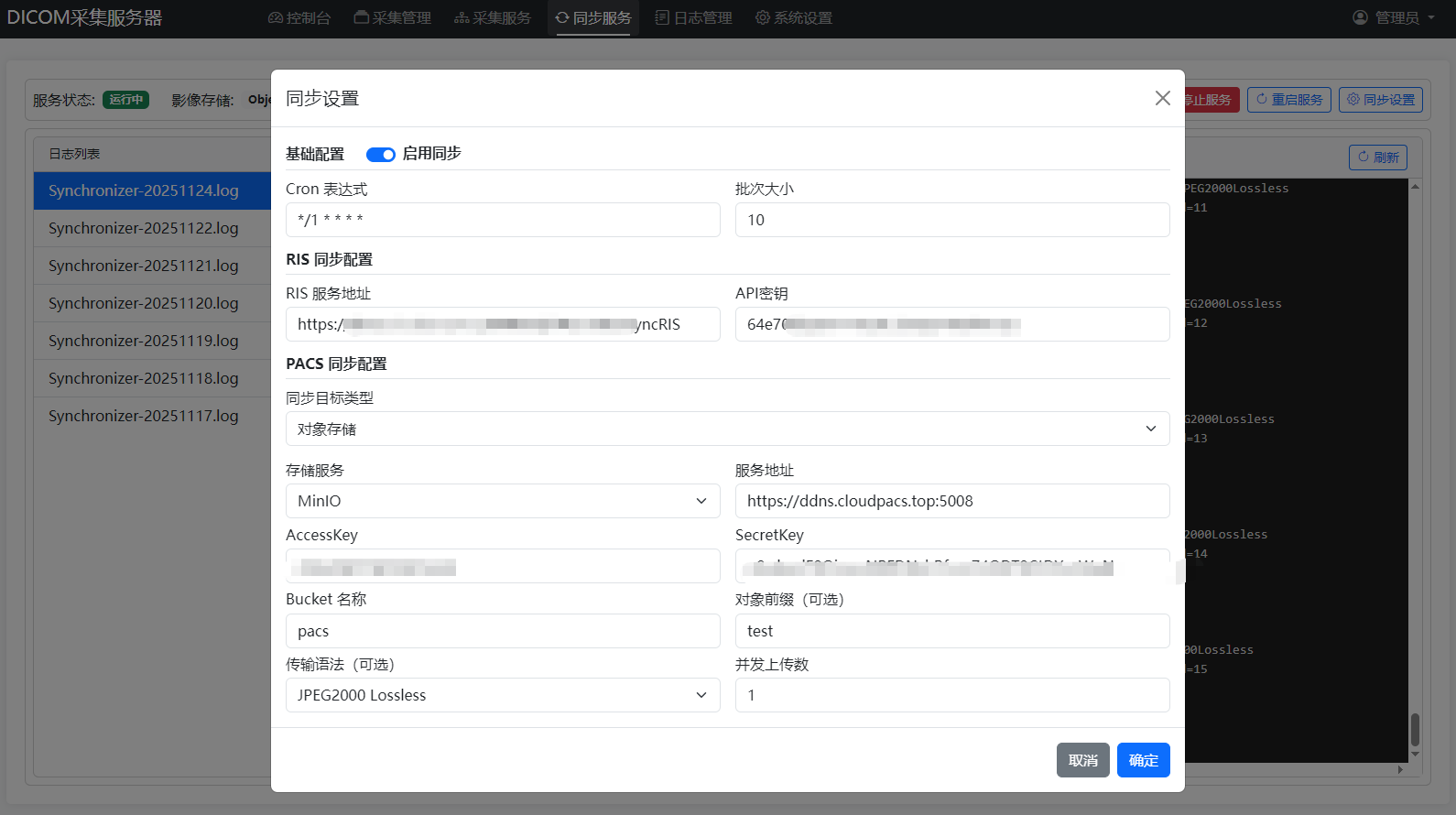Open the 系统设置 gear navigation item
1456x815 pixels.
[794, 18]
